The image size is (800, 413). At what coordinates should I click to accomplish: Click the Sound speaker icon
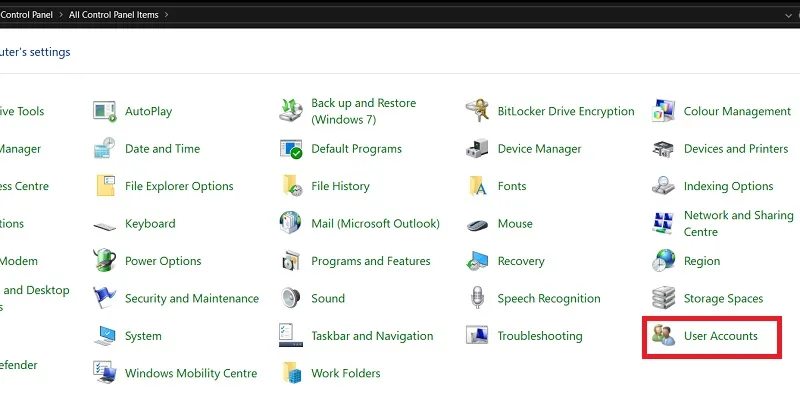(x=291, y=298)
